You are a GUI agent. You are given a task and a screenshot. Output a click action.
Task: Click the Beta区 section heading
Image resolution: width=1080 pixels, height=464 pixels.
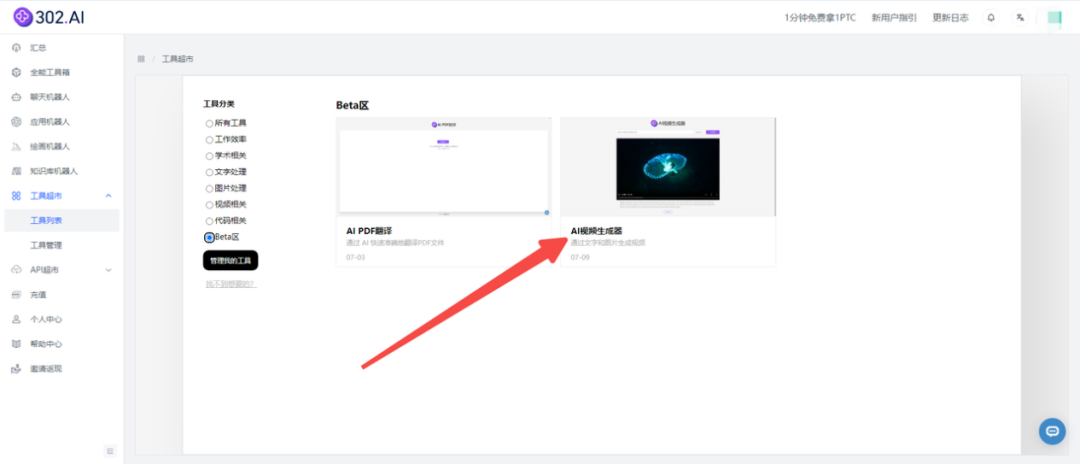(353, 105)
